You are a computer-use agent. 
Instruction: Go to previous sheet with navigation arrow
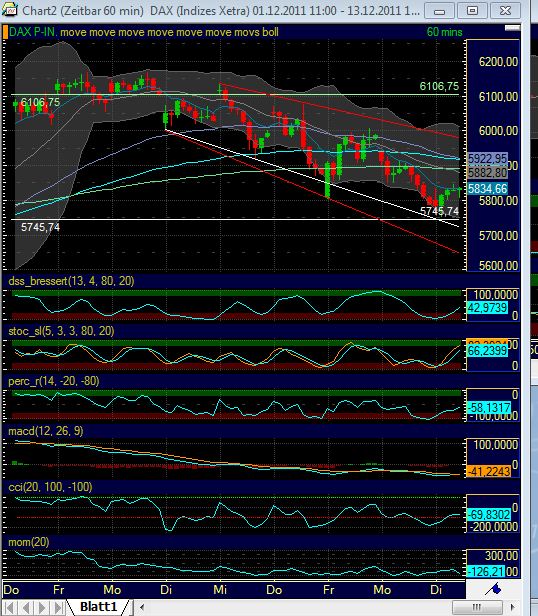tap(26, 607)
